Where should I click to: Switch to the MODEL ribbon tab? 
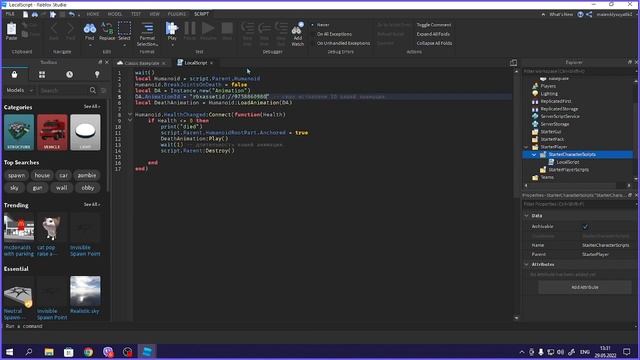point(115,14)
